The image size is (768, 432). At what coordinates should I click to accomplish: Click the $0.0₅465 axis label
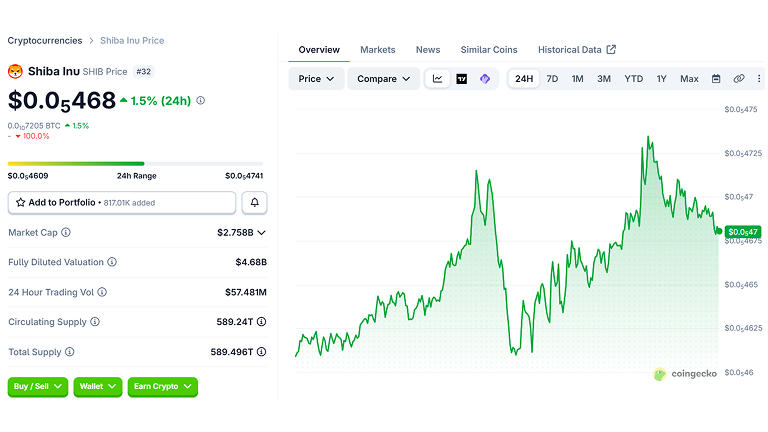tap(741, 285)
